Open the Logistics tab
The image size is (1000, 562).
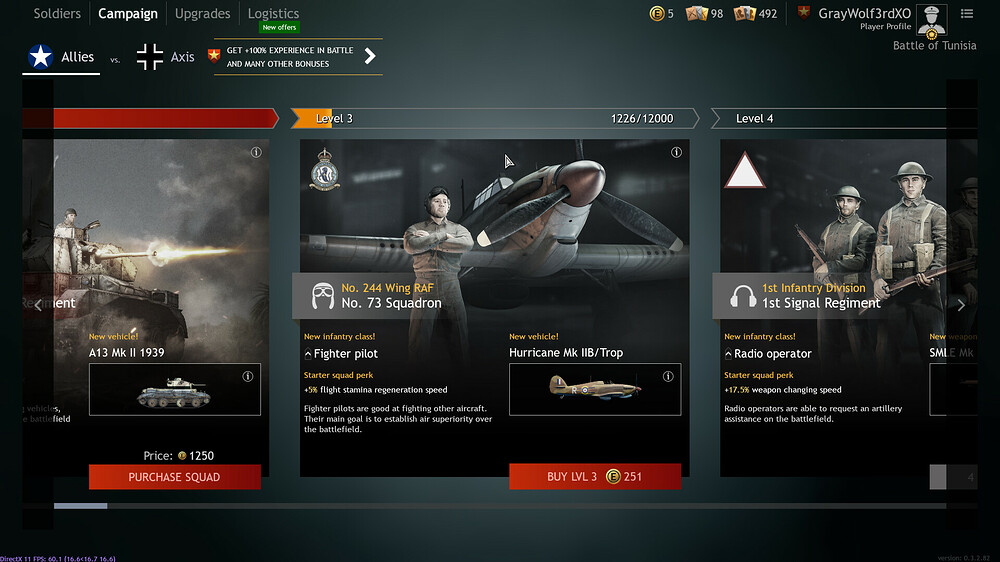pos(273,13)
